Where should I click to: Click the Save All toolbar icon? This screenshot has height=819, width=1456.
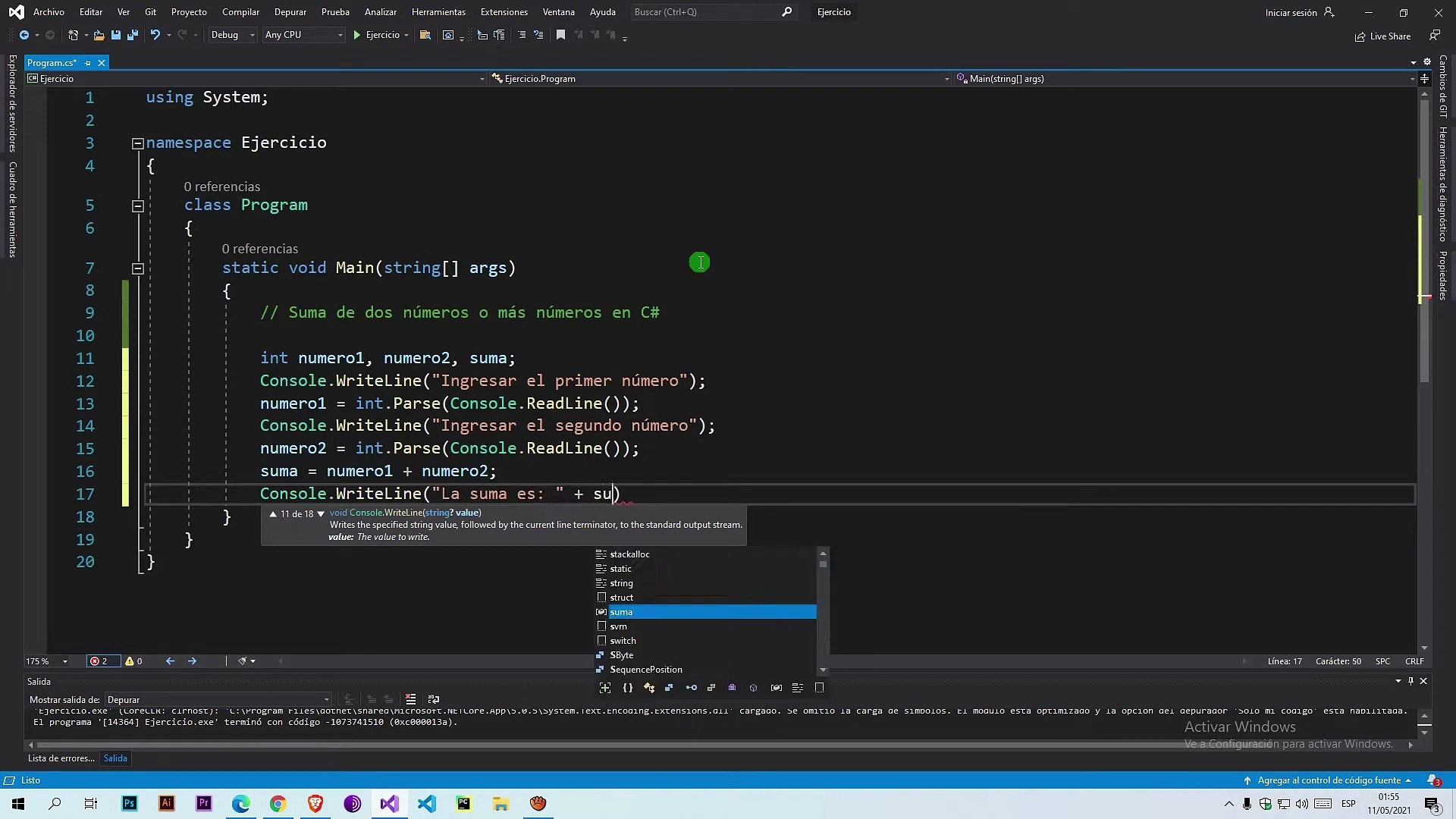[x=133, y=35]
